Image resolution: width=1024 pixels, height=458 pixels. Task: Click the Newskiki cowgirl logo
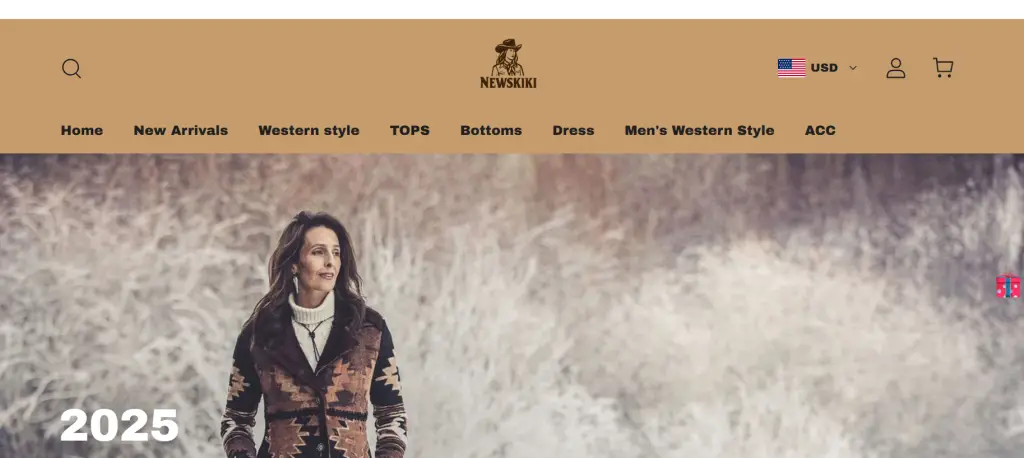point(508,63)
